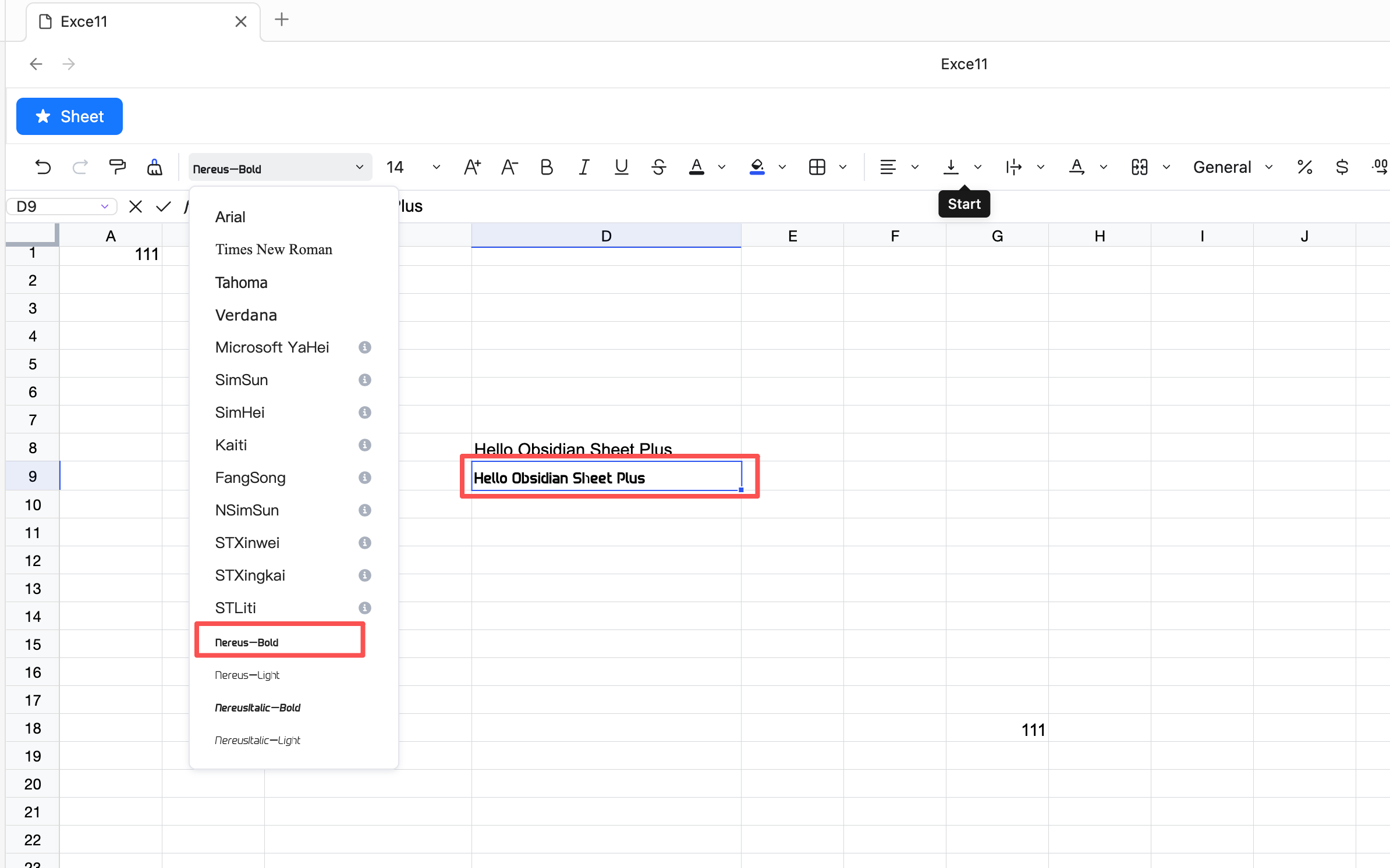Click the strikethrough icon
Image resolution: width=1390 pixels, height=868 pixels.
click(x=658, y=168)
